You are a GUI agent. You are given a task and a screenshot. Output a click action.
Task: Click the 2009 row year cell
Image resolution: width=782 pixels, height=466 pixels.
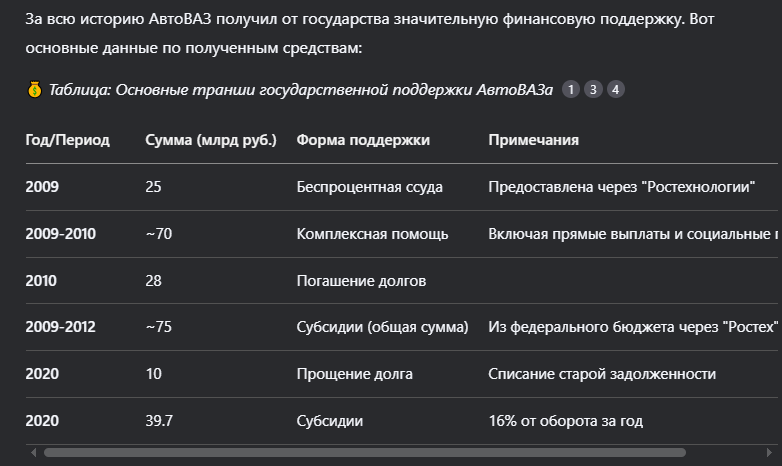pos(42,187)
